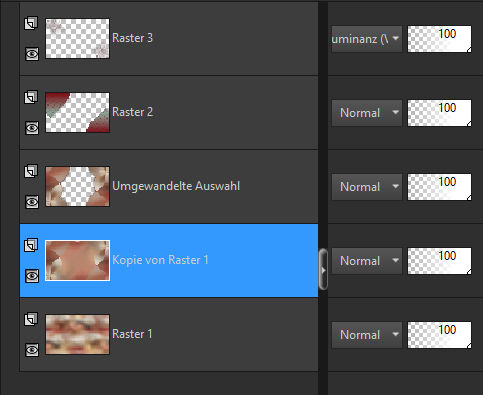
Task: Click the layer icon of Umgewandelte Auswahl
Action: click(x=31, y=171)
